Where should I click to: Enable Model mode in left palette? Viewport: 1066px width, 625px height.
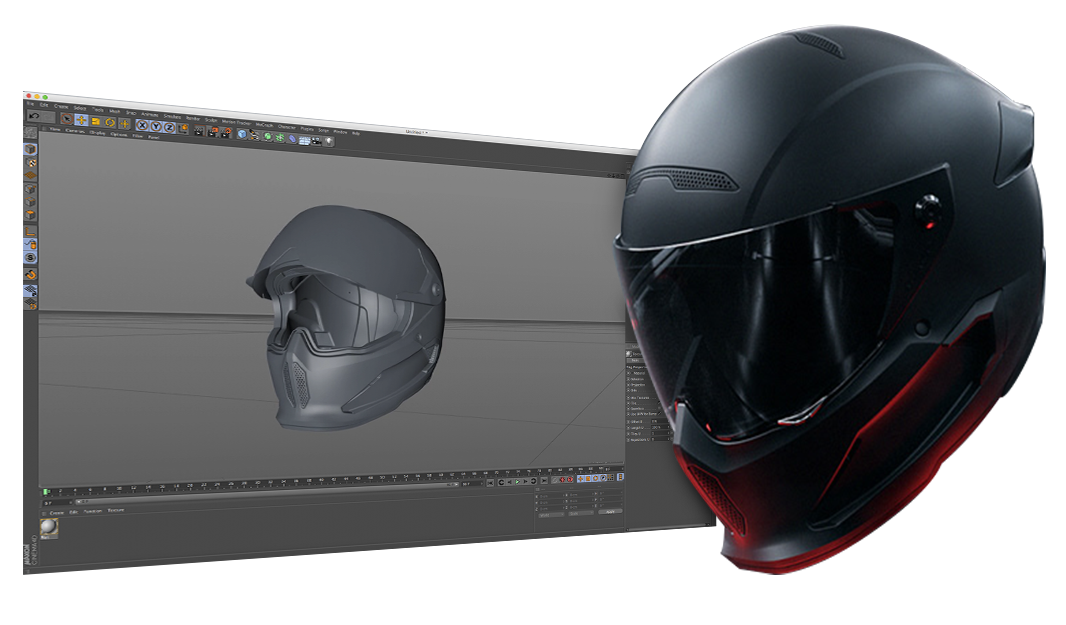click(30, 149)
